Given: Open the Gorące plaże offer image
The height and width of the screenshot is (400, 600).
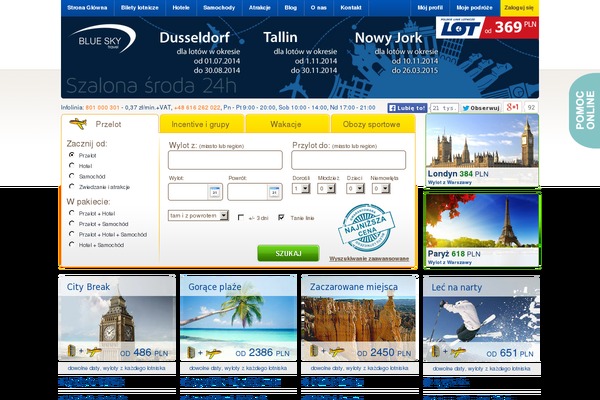Looking at the screenshot, I should click(x=238, y=318).
